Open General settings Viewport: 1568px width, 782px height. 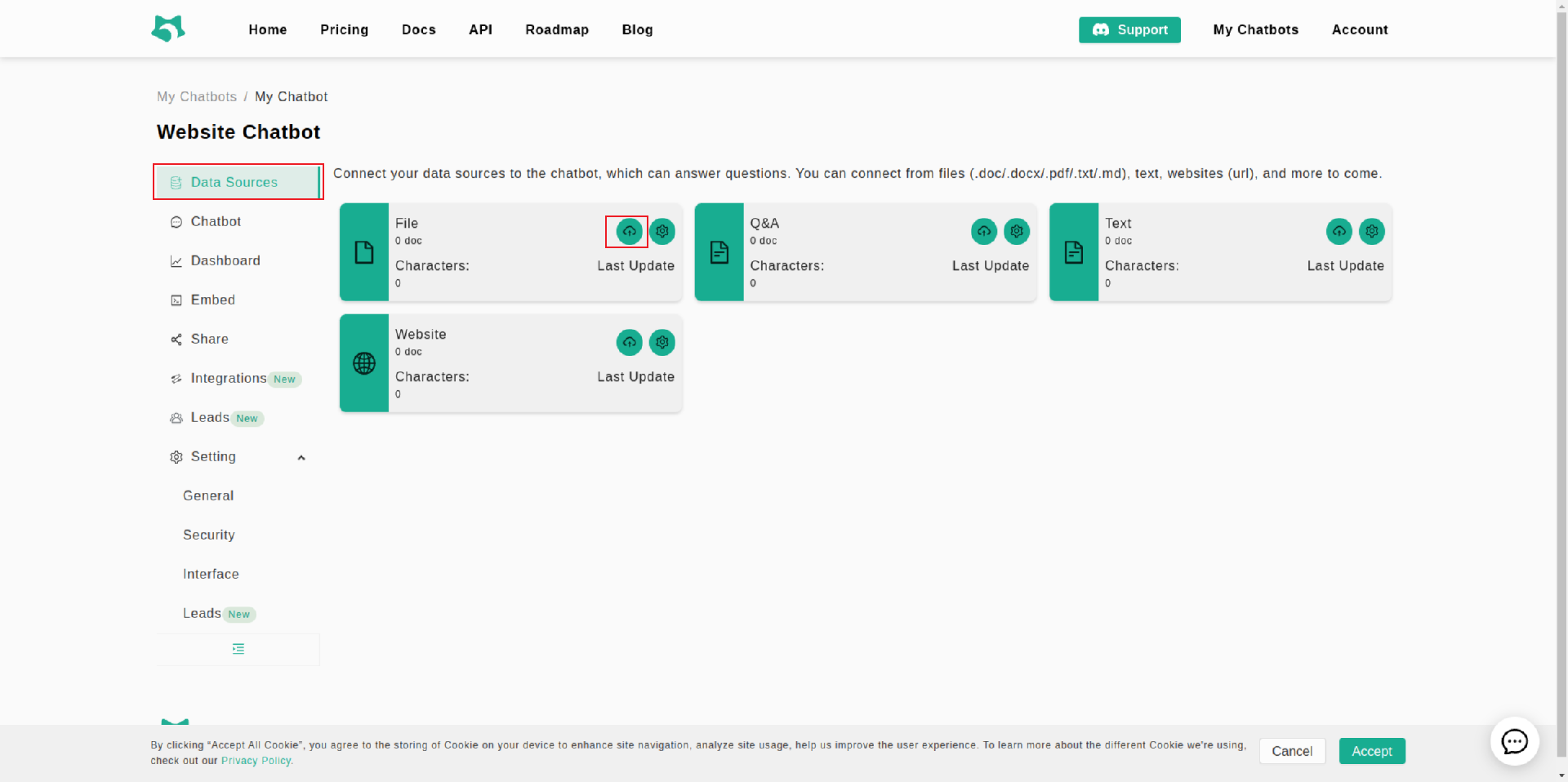point(237,495)
